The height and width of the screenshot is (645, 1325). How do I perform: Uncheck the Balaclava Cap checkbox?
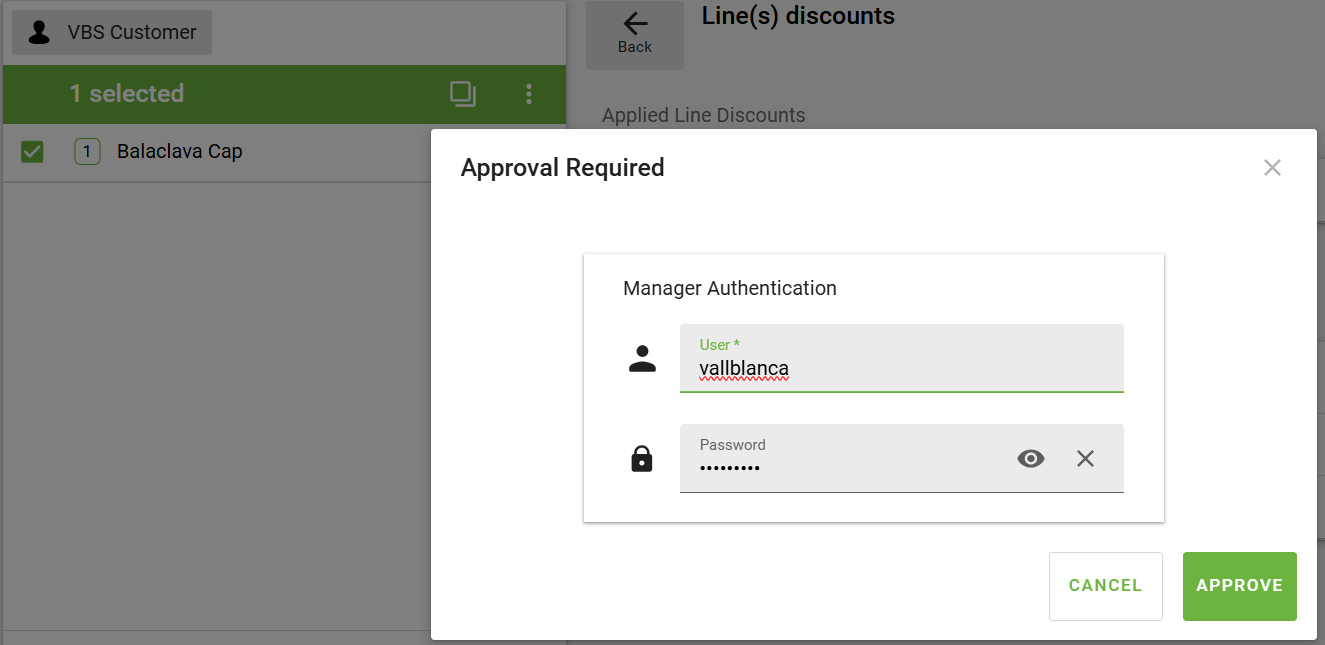coord(32,152)
